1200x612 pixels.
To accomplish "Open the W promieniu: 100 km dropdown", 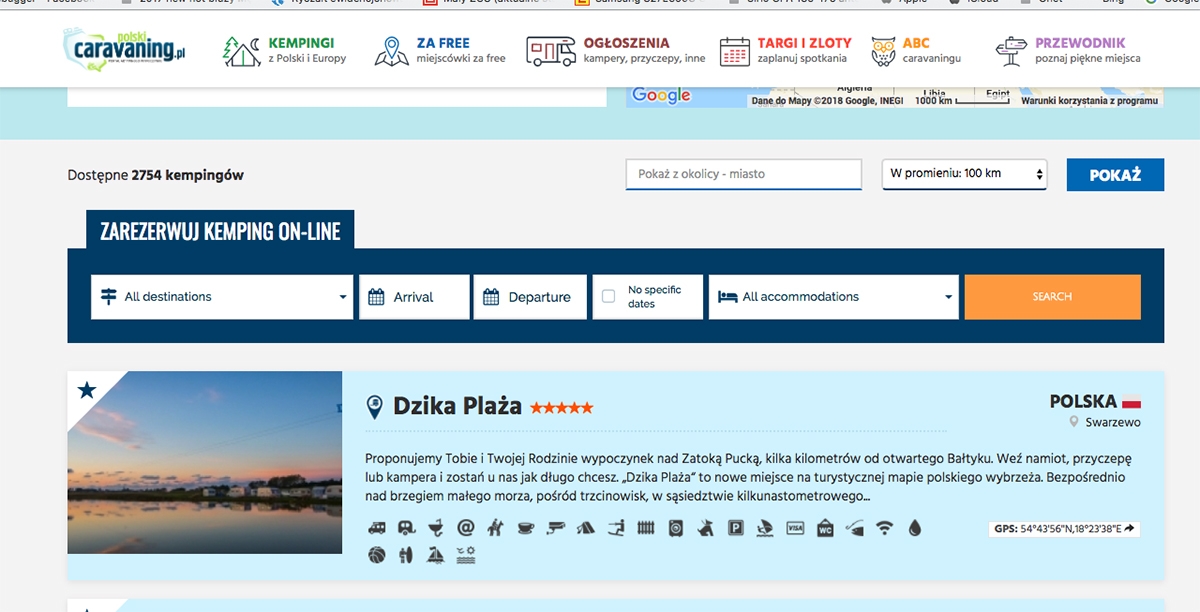I will pyautogui.click(x=964, y=174).
